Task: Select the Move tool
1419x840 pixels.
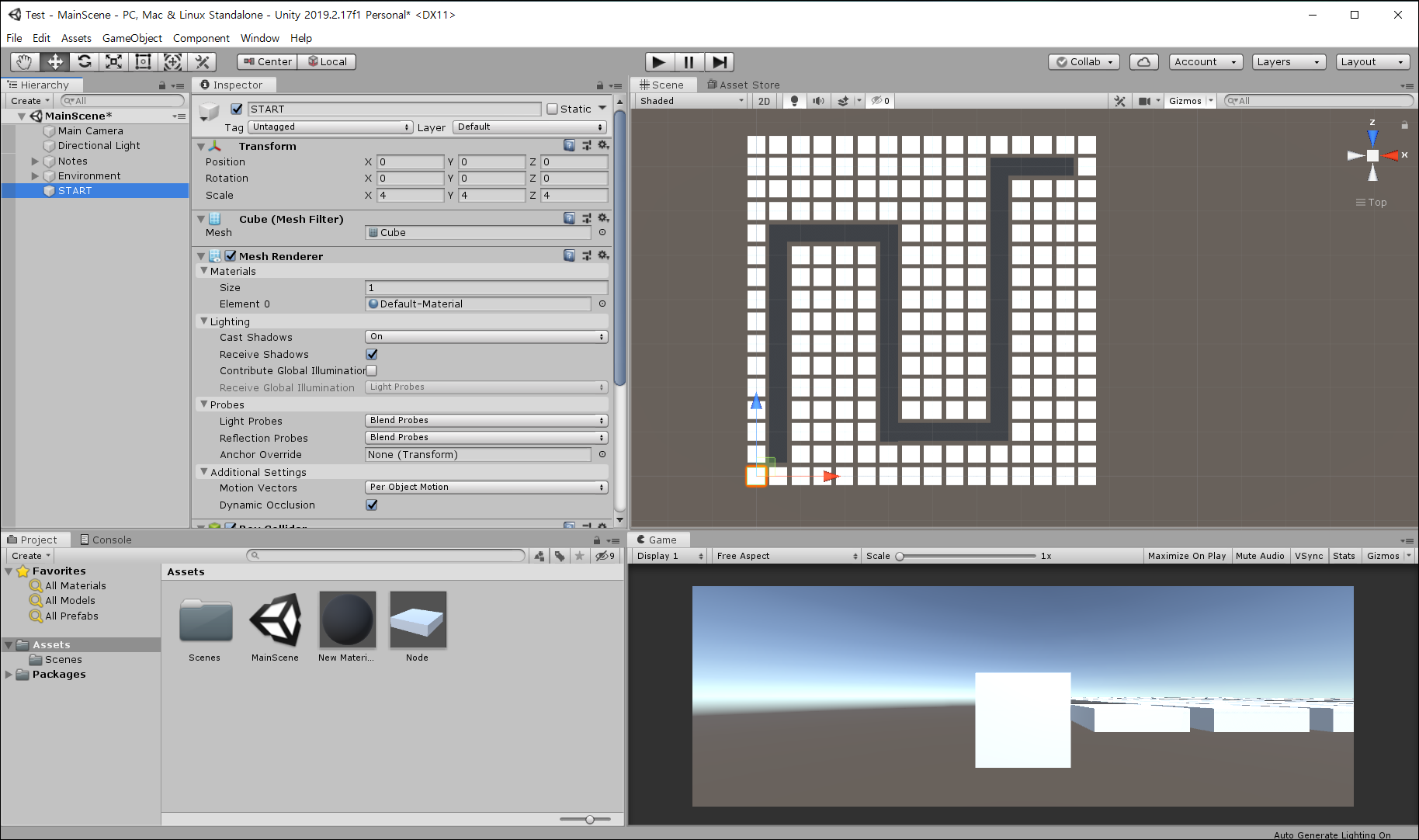Action: [55, 61]
